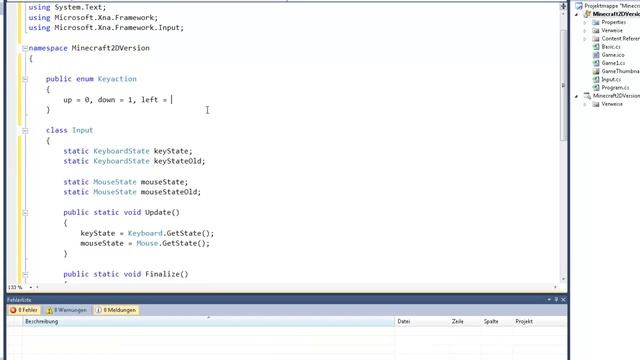Sort by Projekt column header
The image size is (640, 360).
[x=539, y=322]
